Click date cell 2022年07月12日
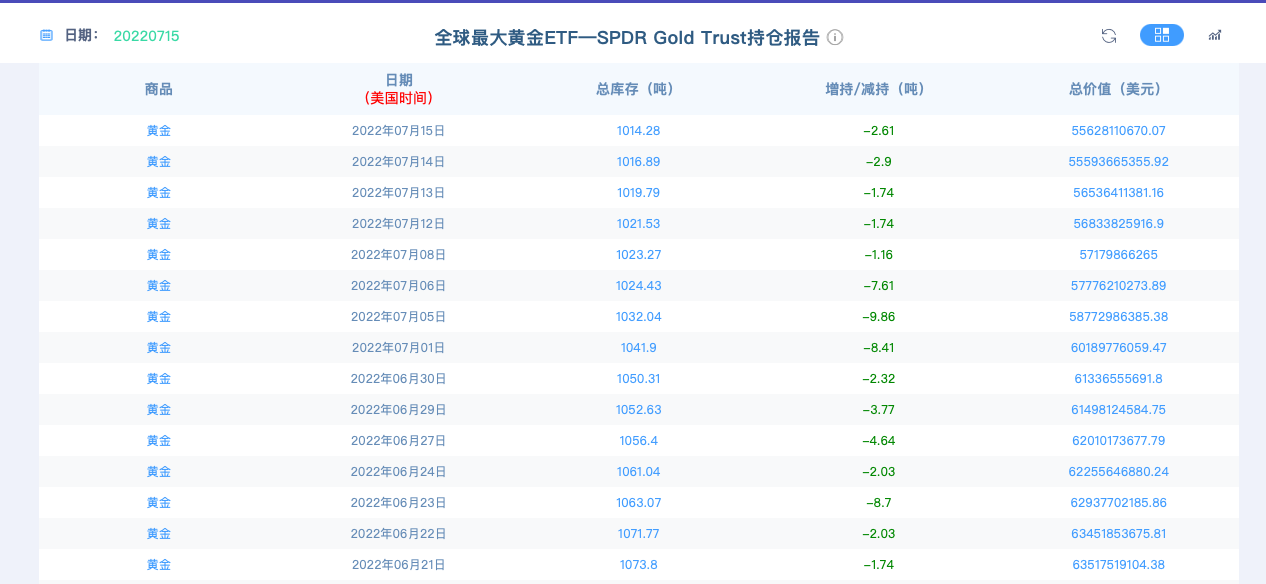 tap(399, 223)
